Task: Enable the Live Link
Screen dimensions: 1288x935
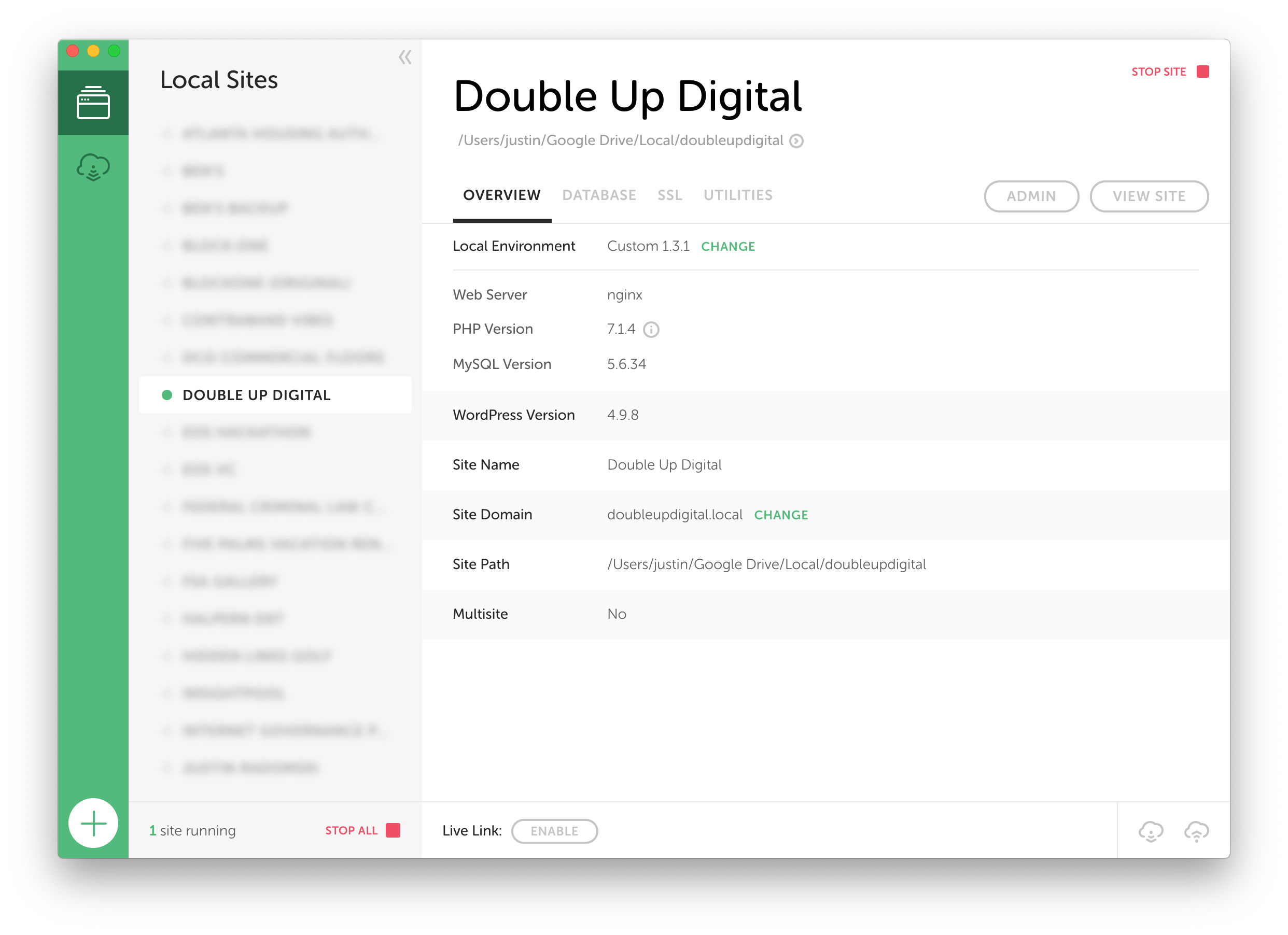Action: click(554, 831)
